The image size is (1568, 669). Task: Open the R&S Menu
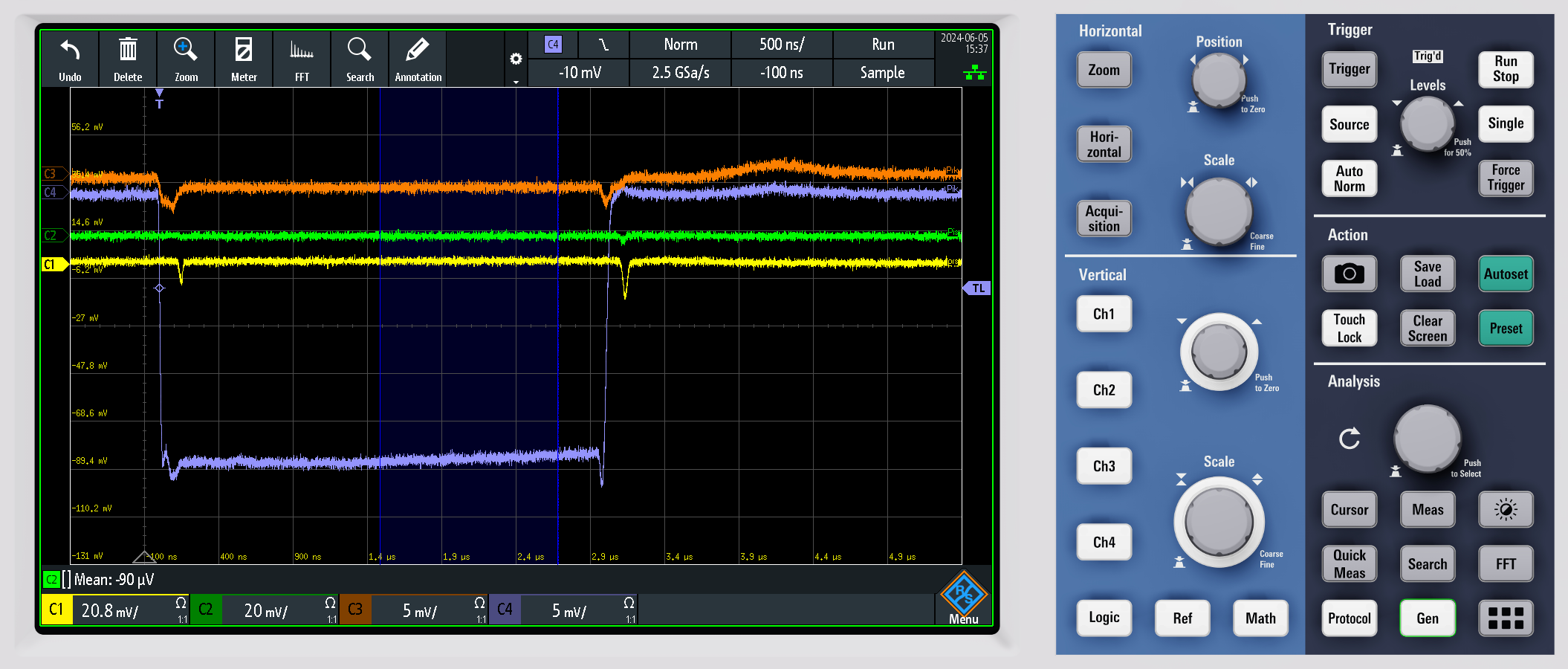tap(963, 598)
